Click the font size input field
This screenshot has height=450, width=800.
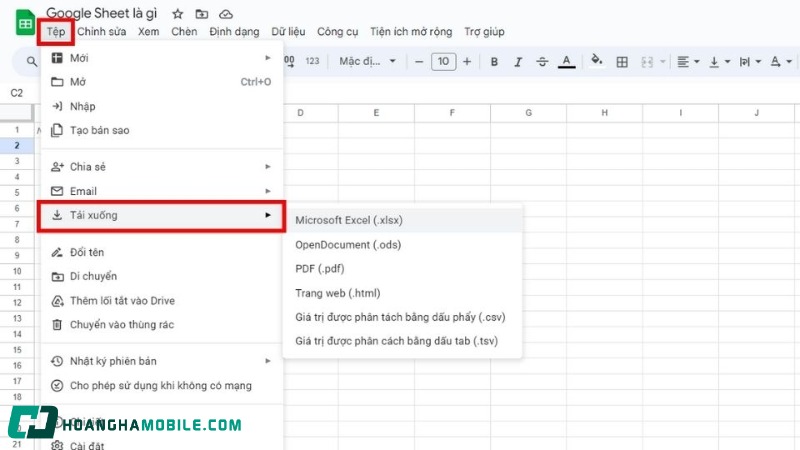(444, 62)
